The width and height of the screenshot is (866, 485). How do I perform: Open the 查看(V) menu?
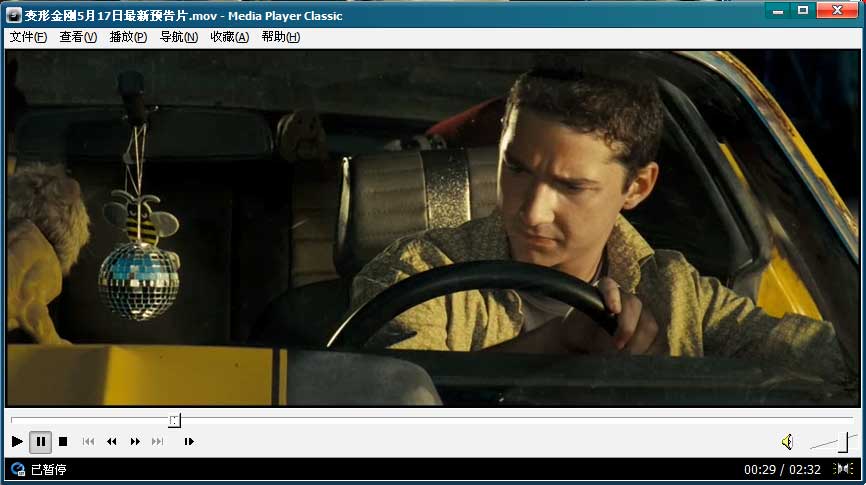click(78, 37)
